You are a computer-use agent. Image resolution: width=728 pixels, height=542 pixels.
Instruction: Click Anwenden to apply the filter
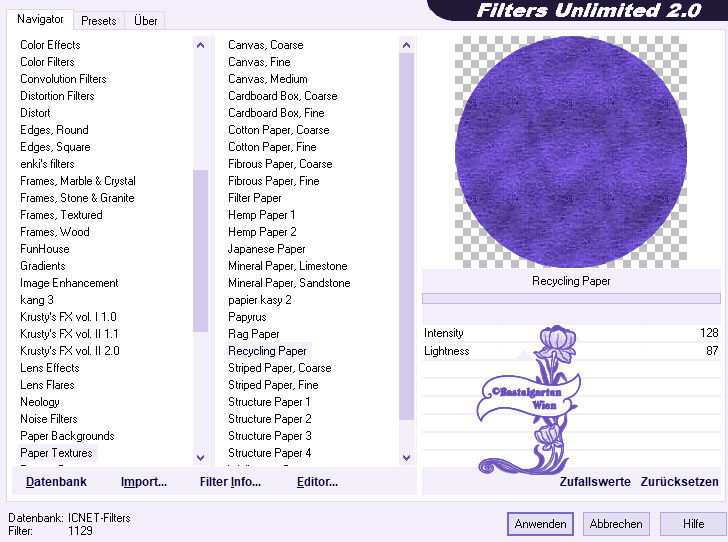tap(540, 524)
